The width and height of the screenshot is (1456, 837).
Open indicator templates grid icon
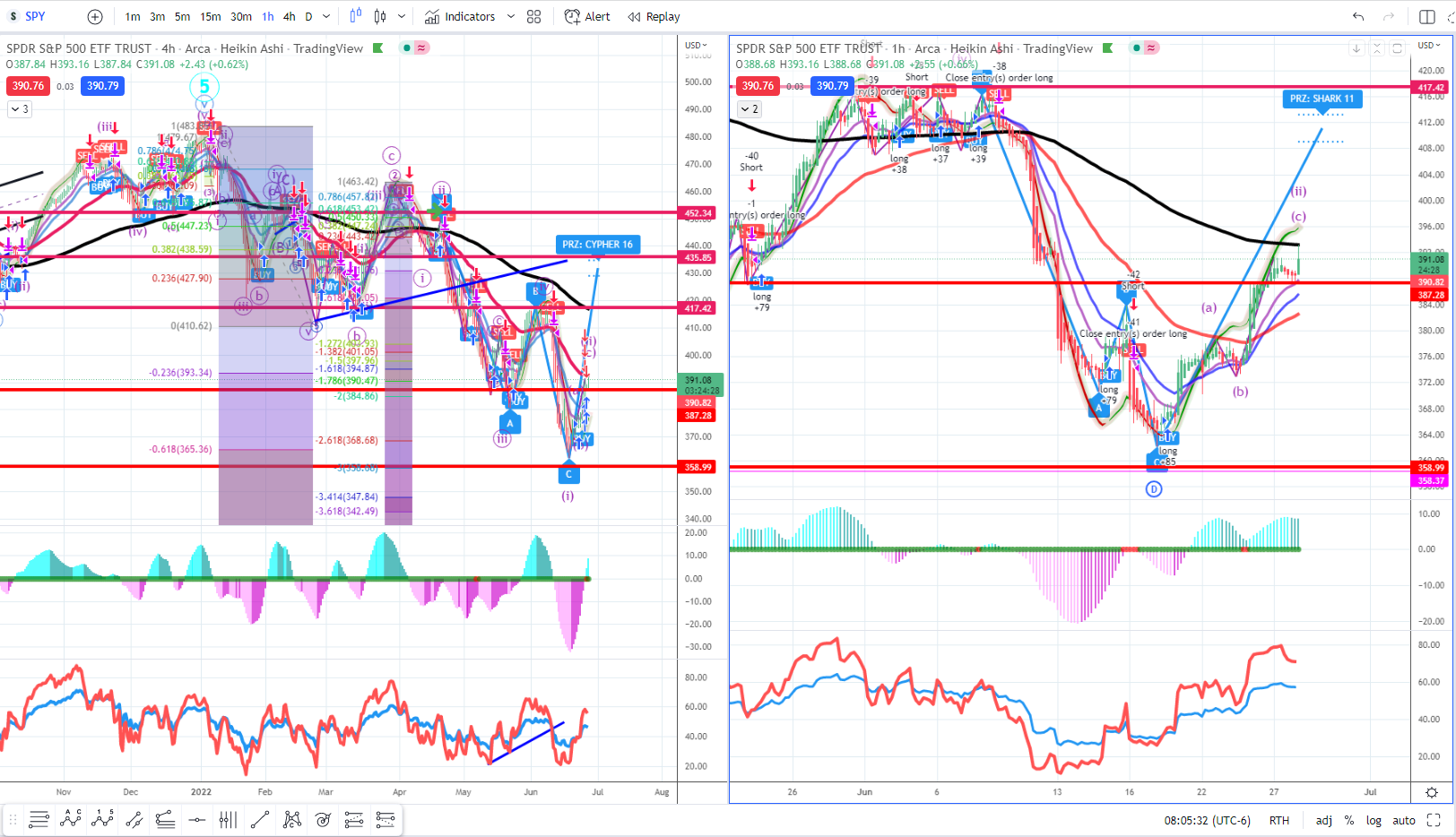point(534,16)
